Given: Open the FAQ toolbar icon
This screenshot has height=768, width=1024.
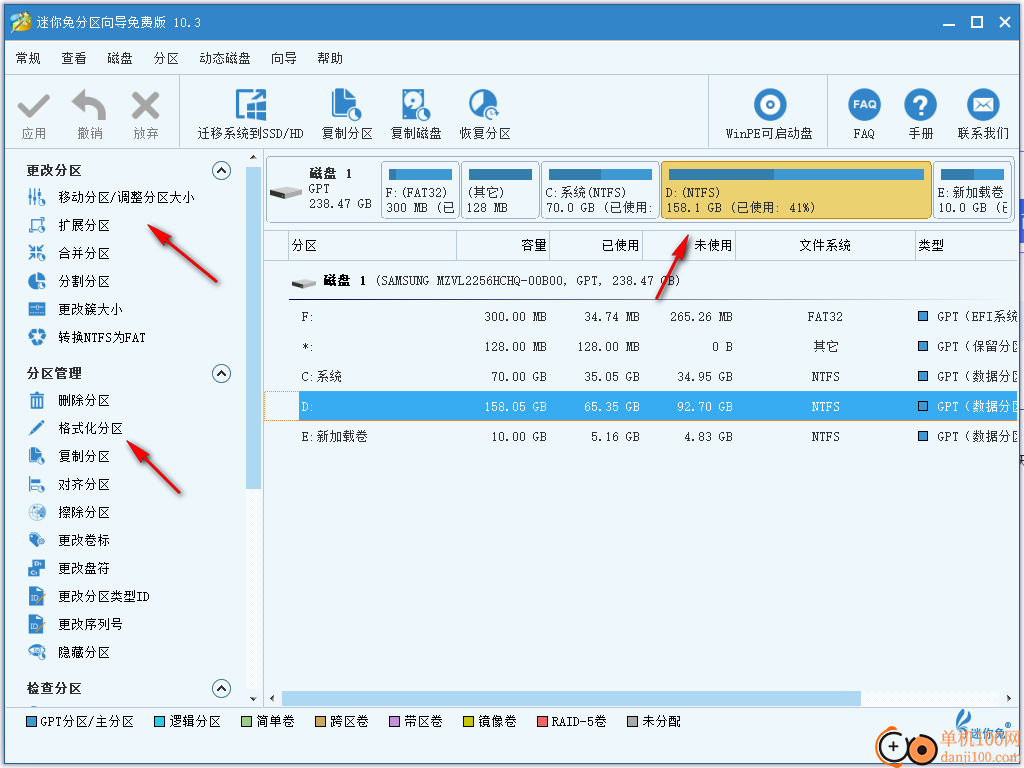Looking at the screenshot, I should (x=864, y=104).
